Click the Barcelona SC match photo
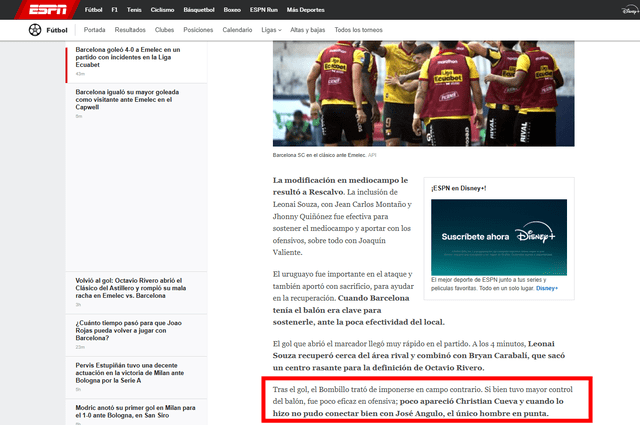 coord(423,93)
